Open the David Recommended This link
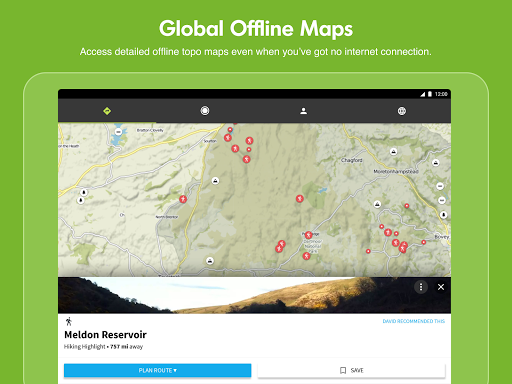 [414, 321]
